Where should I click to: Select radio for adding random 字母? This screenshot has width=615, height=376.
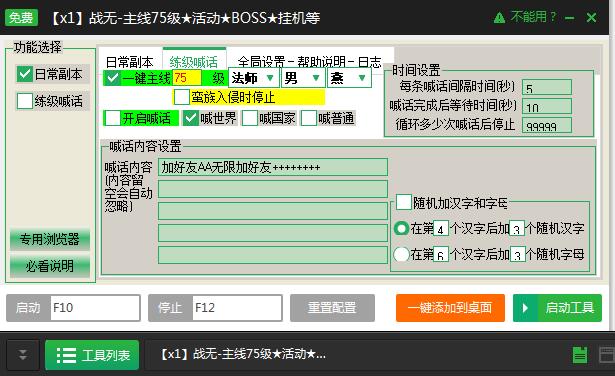[x=401, y=254]
